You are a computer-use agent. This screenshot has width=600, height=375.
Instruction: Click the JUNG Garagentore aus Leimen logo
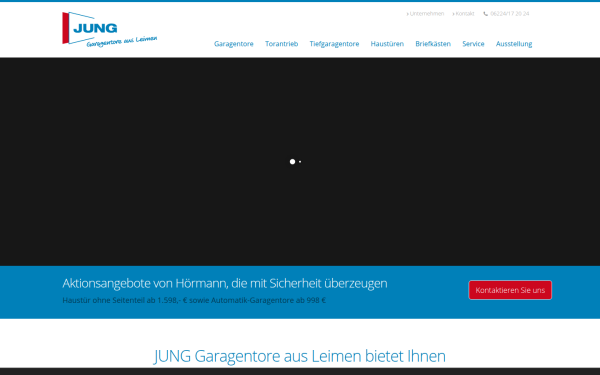click(x=109, y=29)
